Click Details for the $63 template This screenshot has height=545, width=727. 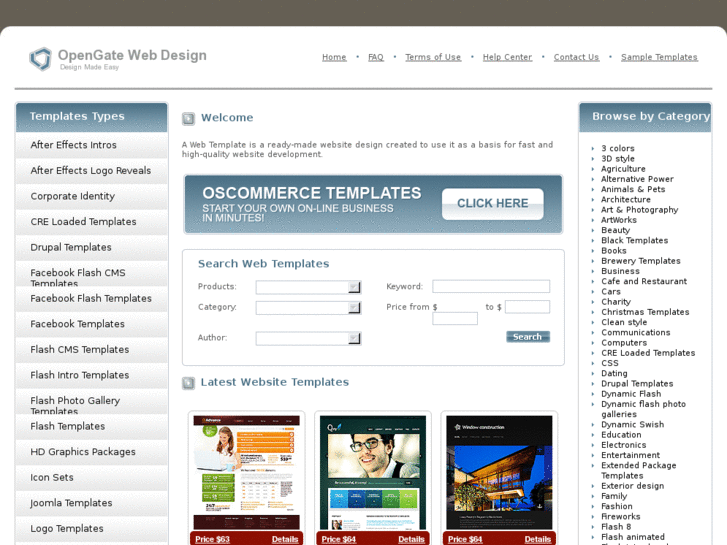coord(285,539)
